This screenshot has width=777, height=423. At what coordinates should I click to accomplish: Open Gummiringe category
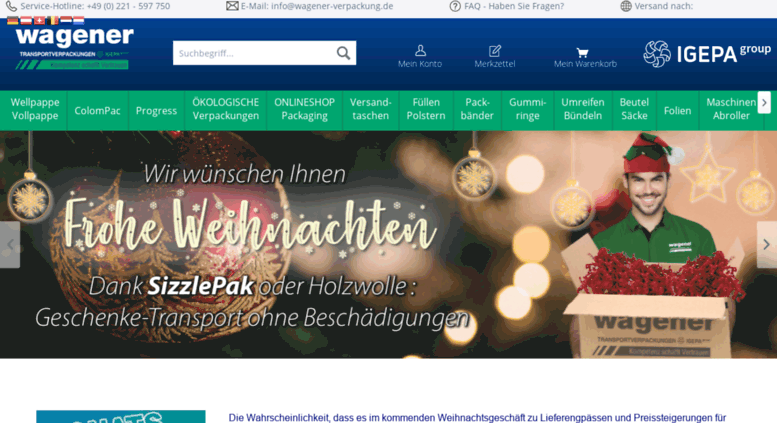coord(527,109)
